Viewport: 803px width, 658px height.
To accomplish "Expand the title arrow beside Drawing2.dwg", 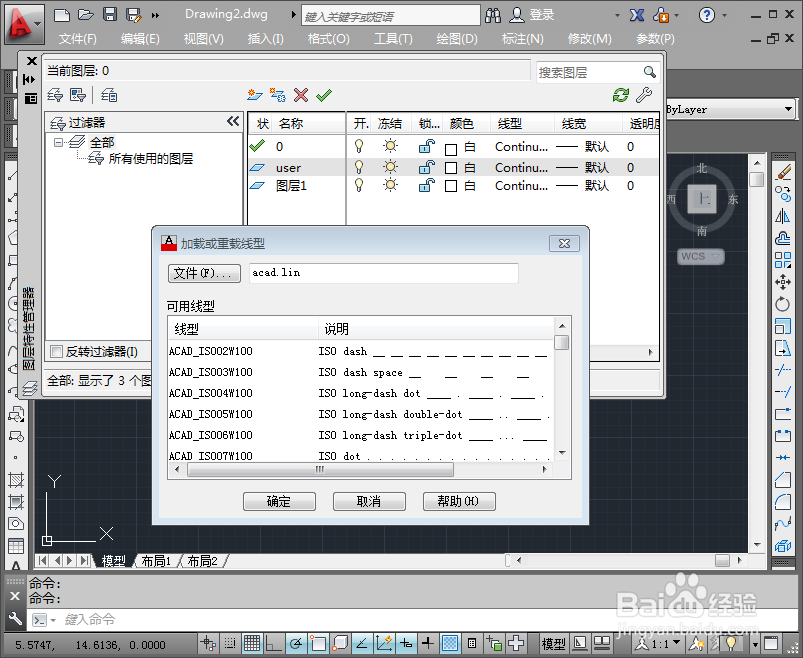I will tap(293, 14).
